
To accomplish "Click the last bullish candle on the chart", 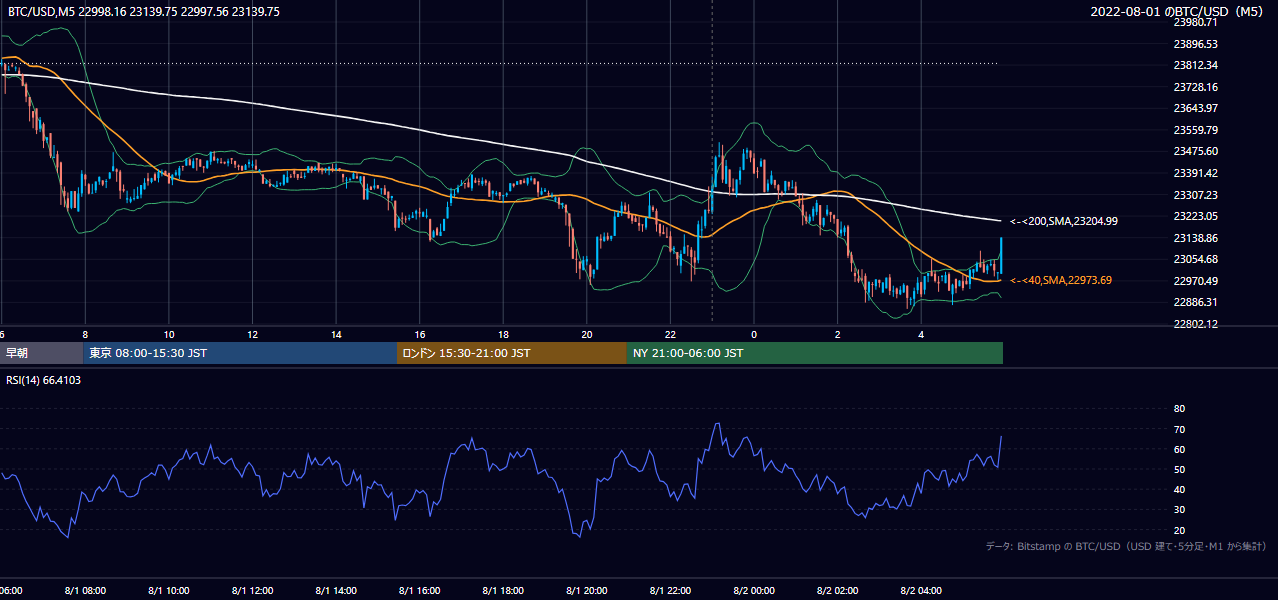I will coord(1001,256).
